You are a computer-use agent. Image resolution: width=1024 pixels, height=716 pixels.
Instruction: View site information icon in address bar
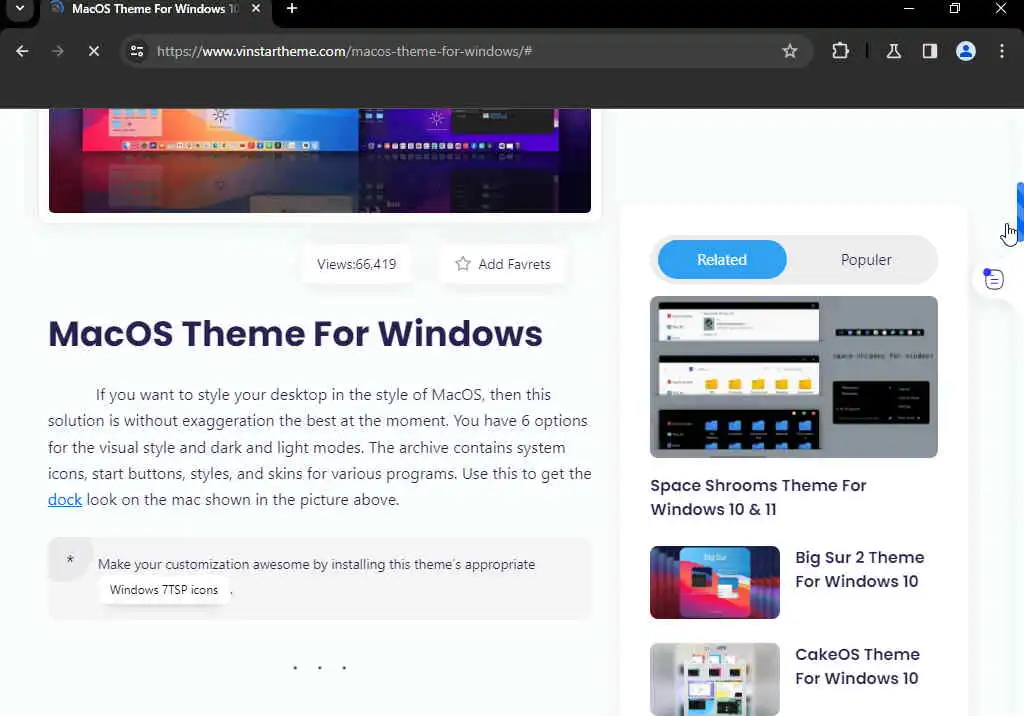click(x=136, y=51)
